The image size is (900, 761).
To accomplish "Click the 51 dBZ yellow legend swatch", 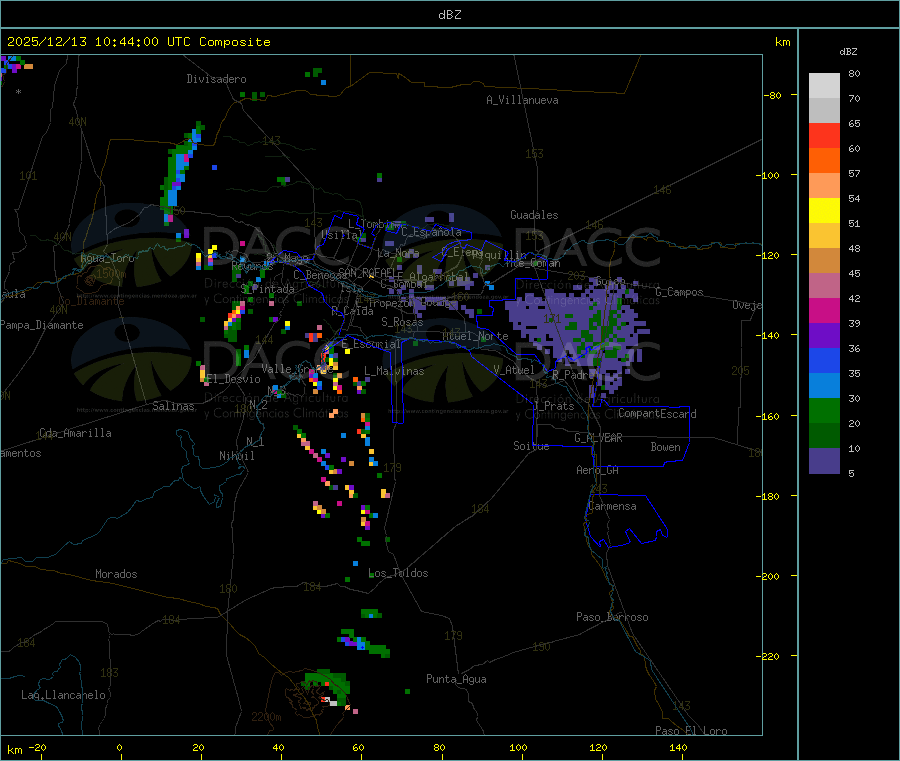I will click(824, 210).
